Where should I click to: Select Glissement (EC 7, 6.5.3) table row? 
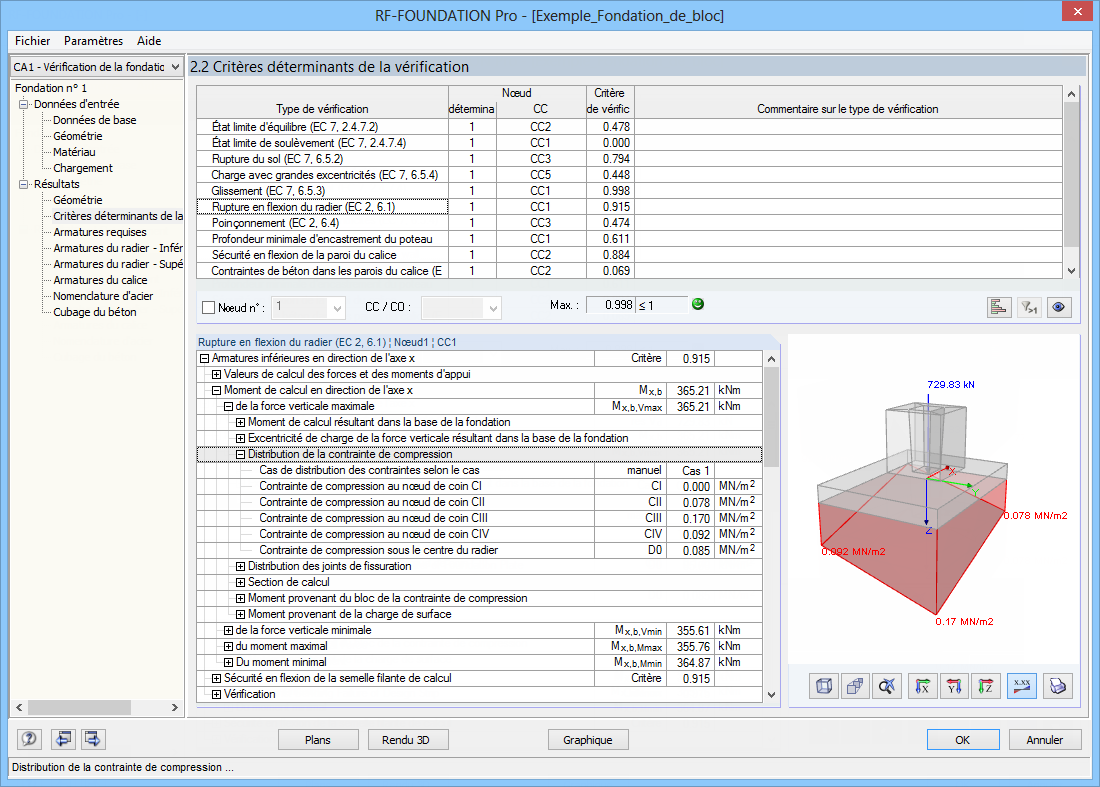pos(629,191)
